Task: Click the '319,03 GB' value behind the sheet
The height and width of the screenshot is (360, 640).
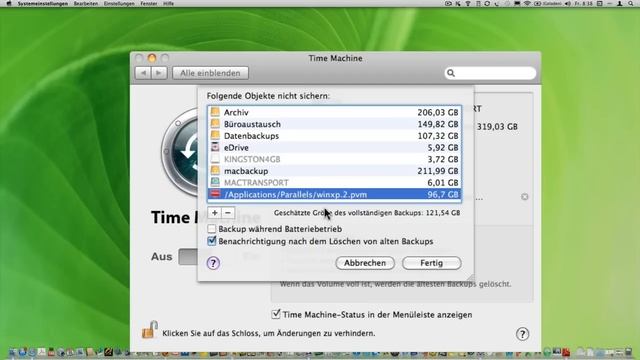Action: tap(497, 127)
